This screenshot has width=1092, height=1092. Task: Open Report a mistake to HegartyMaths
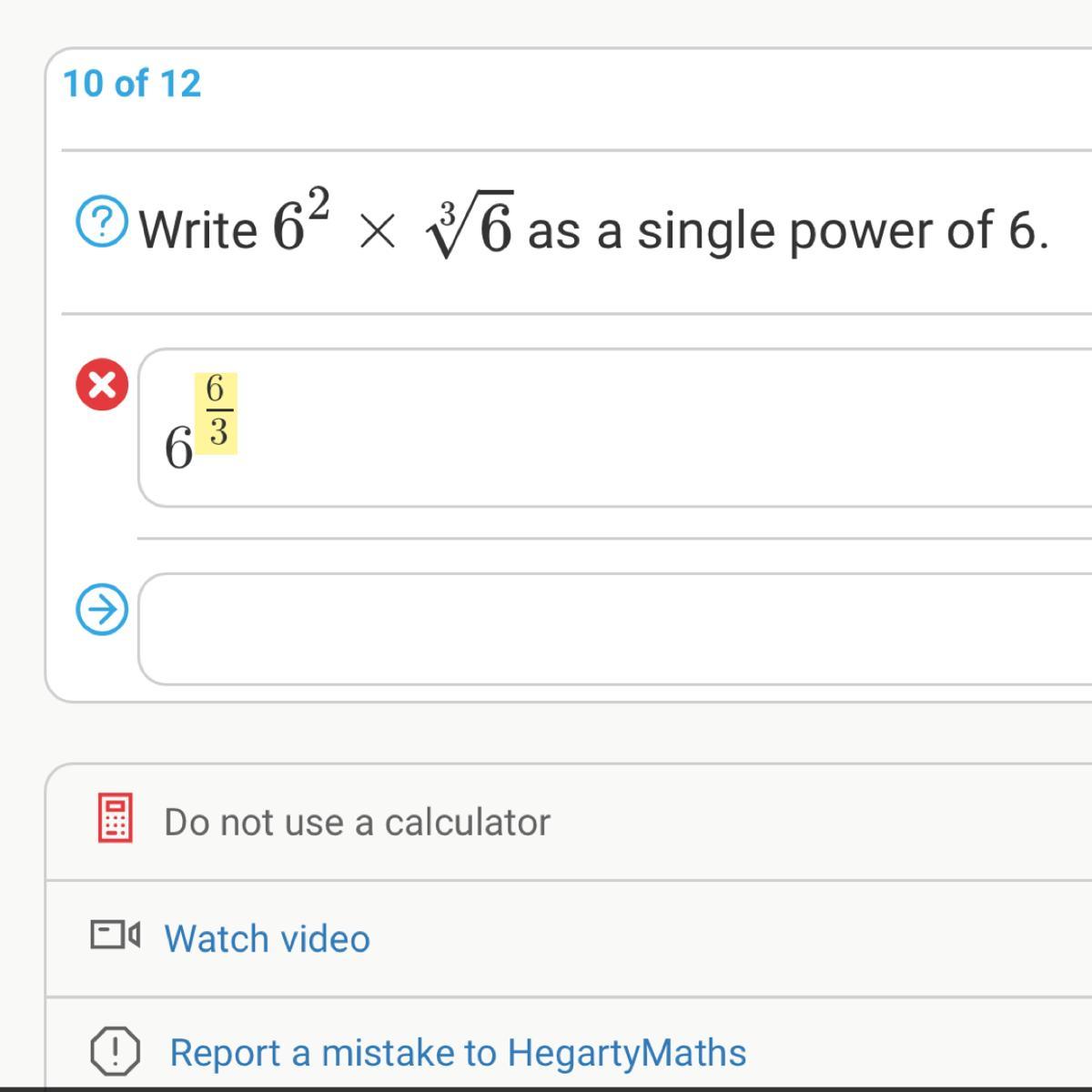click(458, 1052)
